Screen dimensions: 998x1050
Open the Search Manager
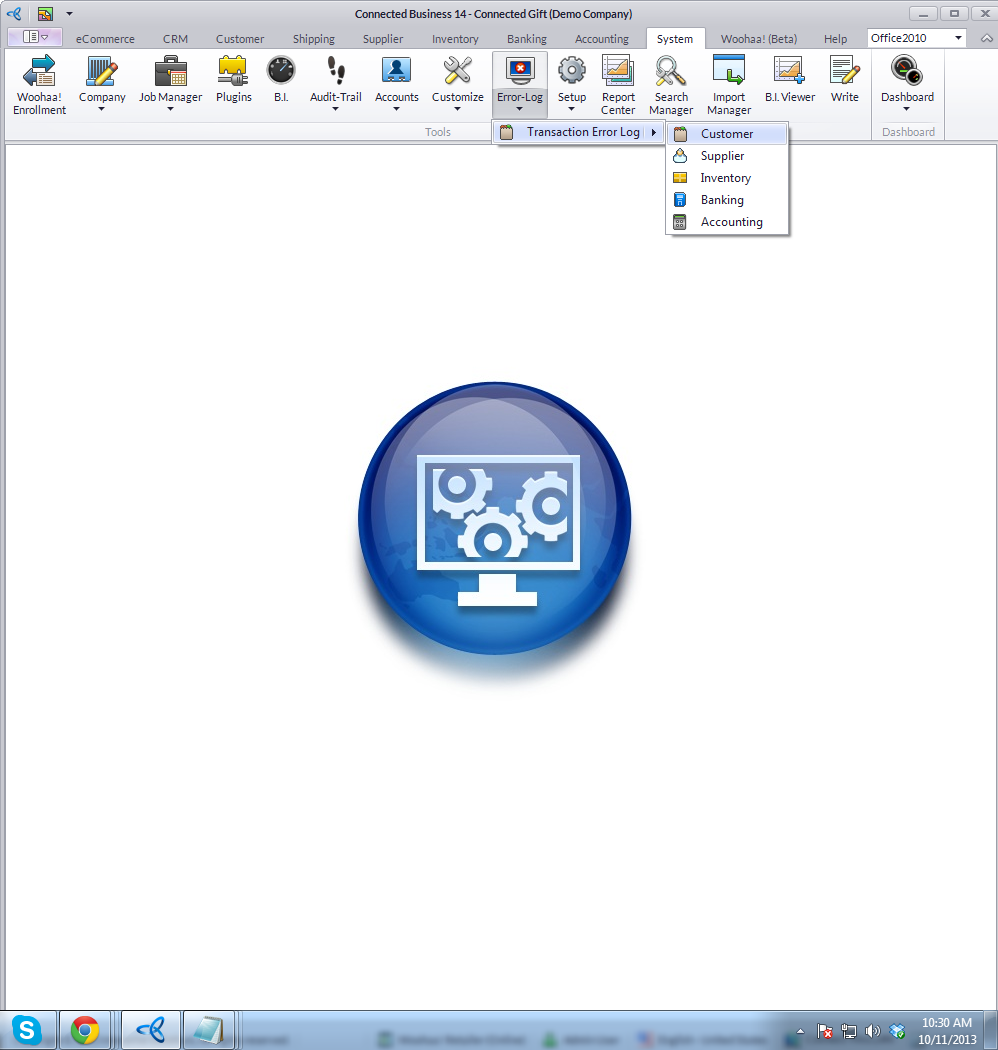[671, 84]
